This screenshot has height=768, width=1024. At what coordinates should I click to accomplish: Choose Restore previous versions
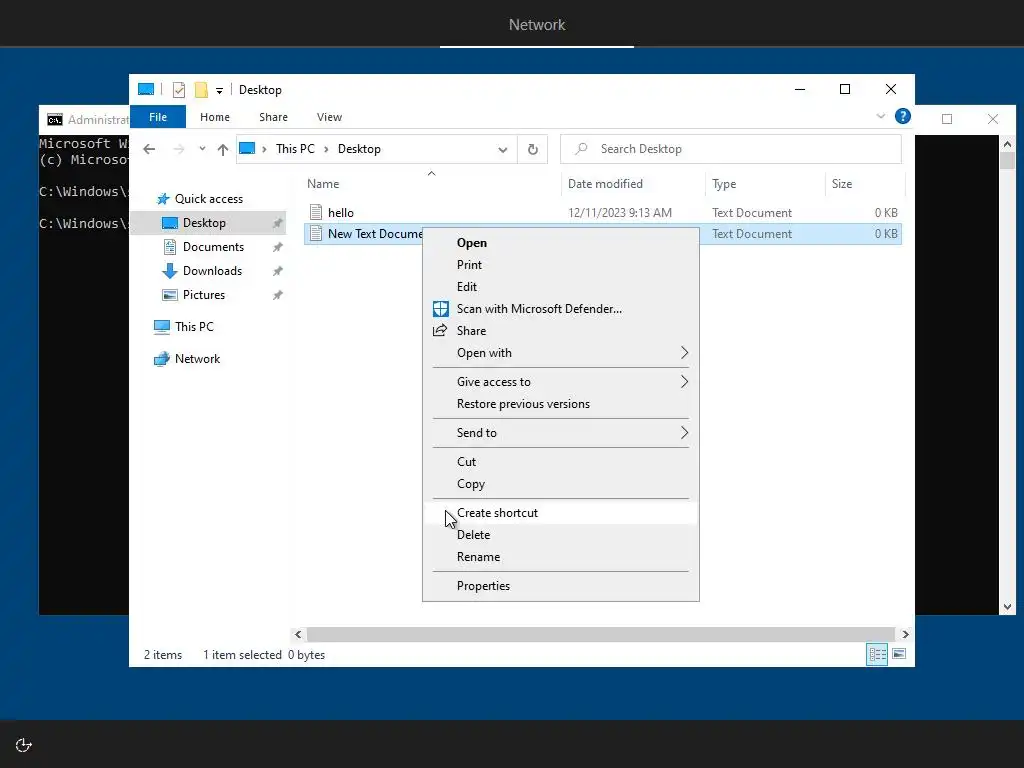(561, 404)
